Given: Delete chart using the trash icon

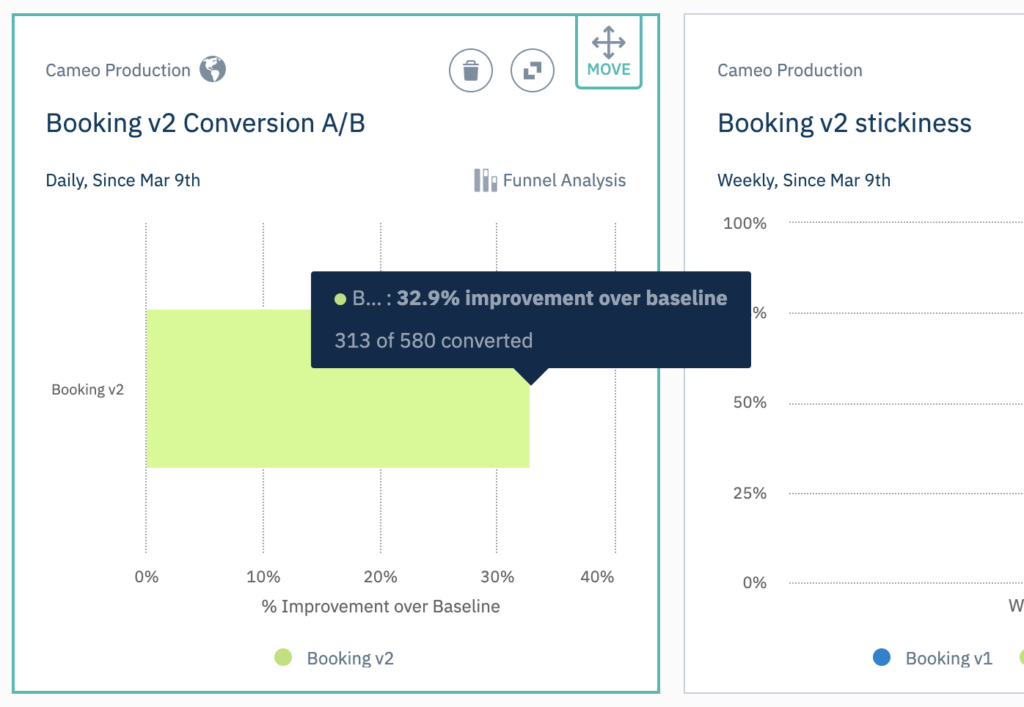Looking at the screenshot, I should point(471,71).
